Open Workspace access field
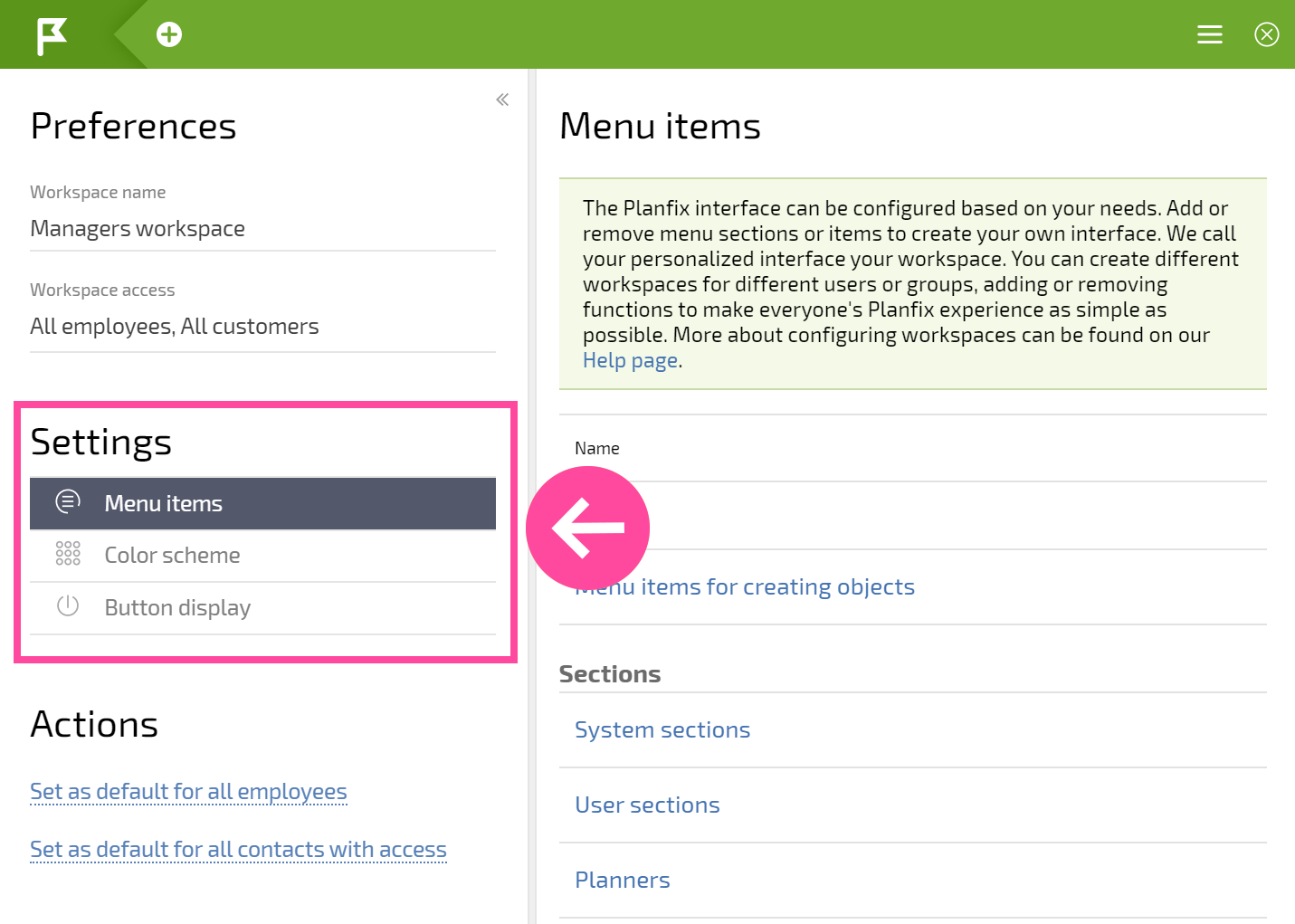Viewport: 1295px width, 924px height. pos(262,327)
